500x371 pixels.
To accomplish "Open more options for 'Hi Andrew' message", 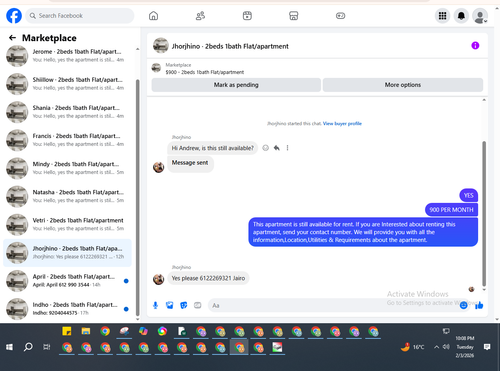I will 287,148.
